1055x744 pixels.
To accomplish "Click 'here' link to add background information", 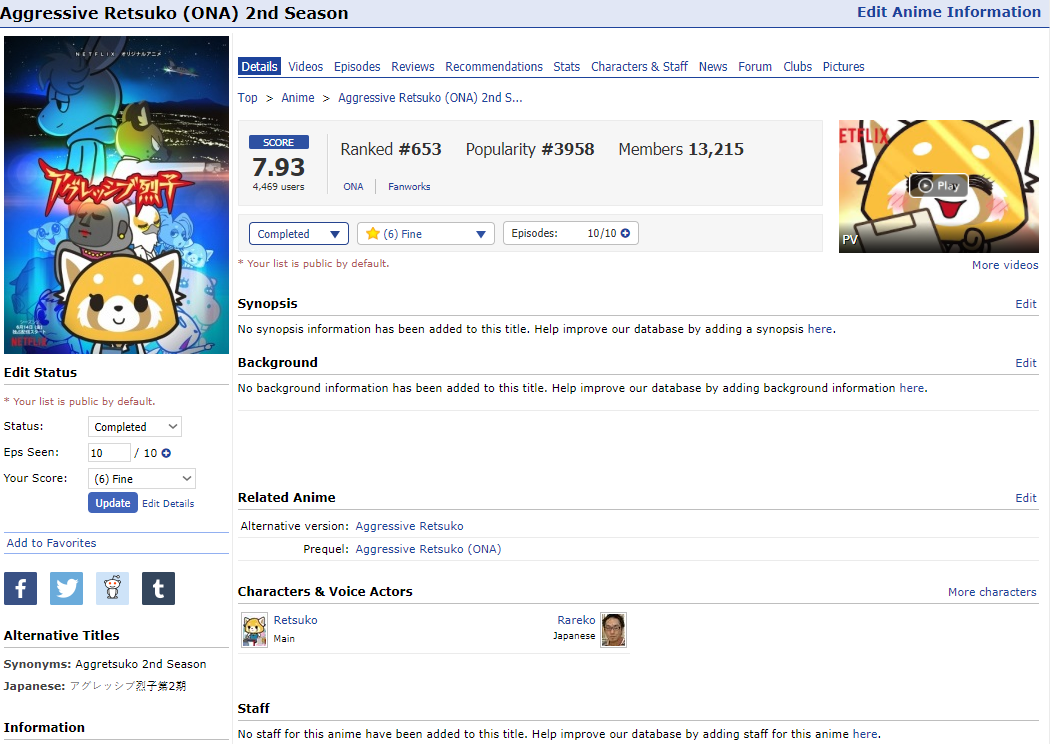I will tap(912, 388).
